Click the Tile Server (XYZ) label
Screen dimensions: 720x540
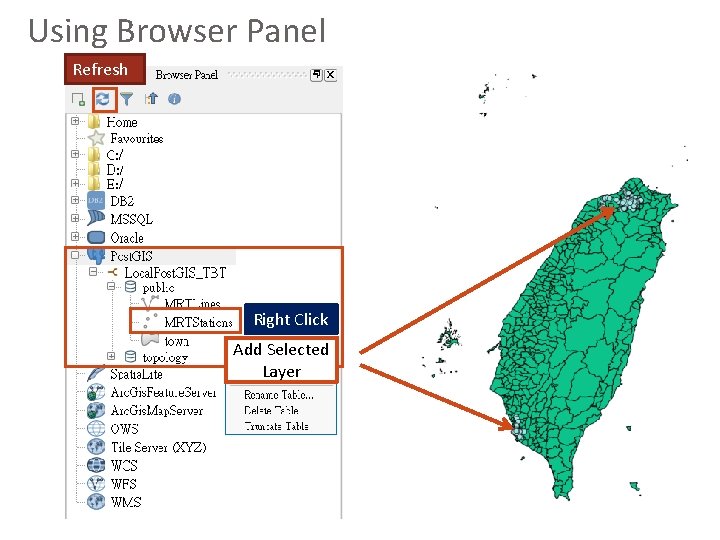point(159,447)
